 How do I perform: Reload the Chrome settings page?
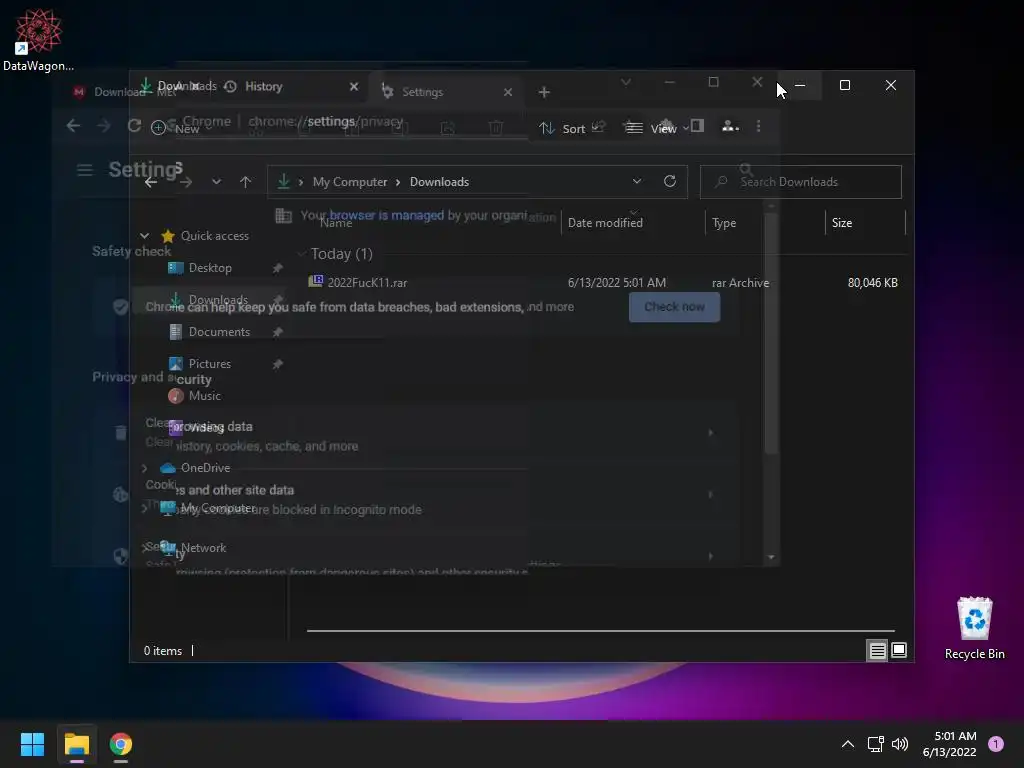click(135, 125)
